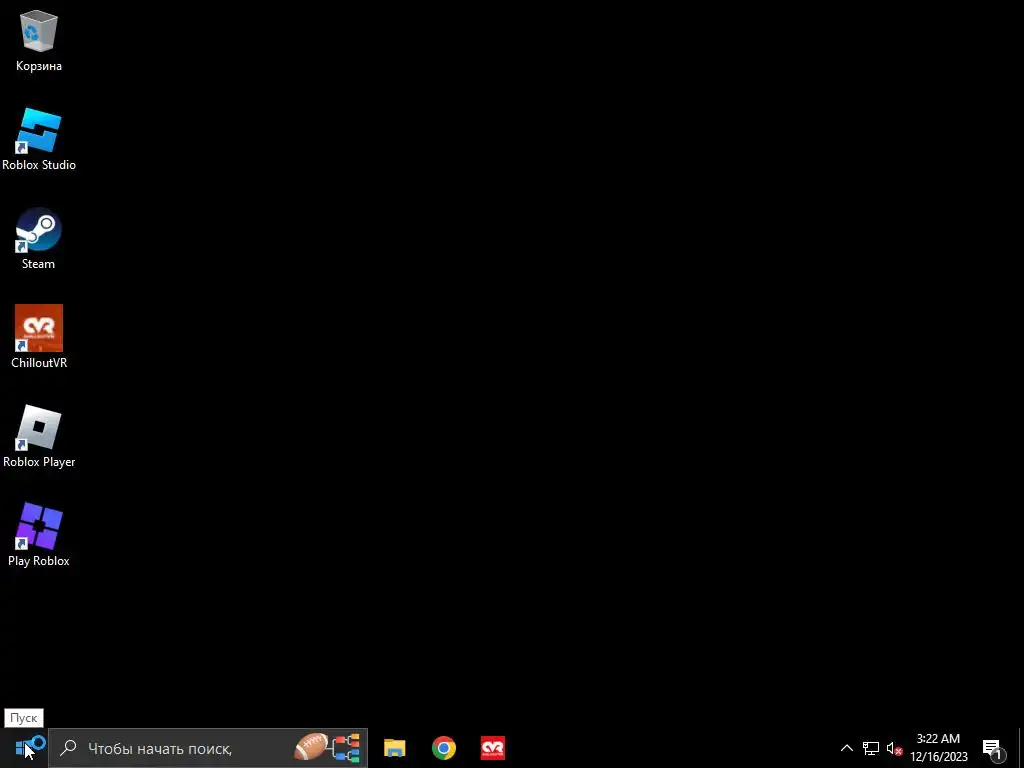Click the football search highlight image
This screenshot has height=768, width=1024.
pos(327,748)
